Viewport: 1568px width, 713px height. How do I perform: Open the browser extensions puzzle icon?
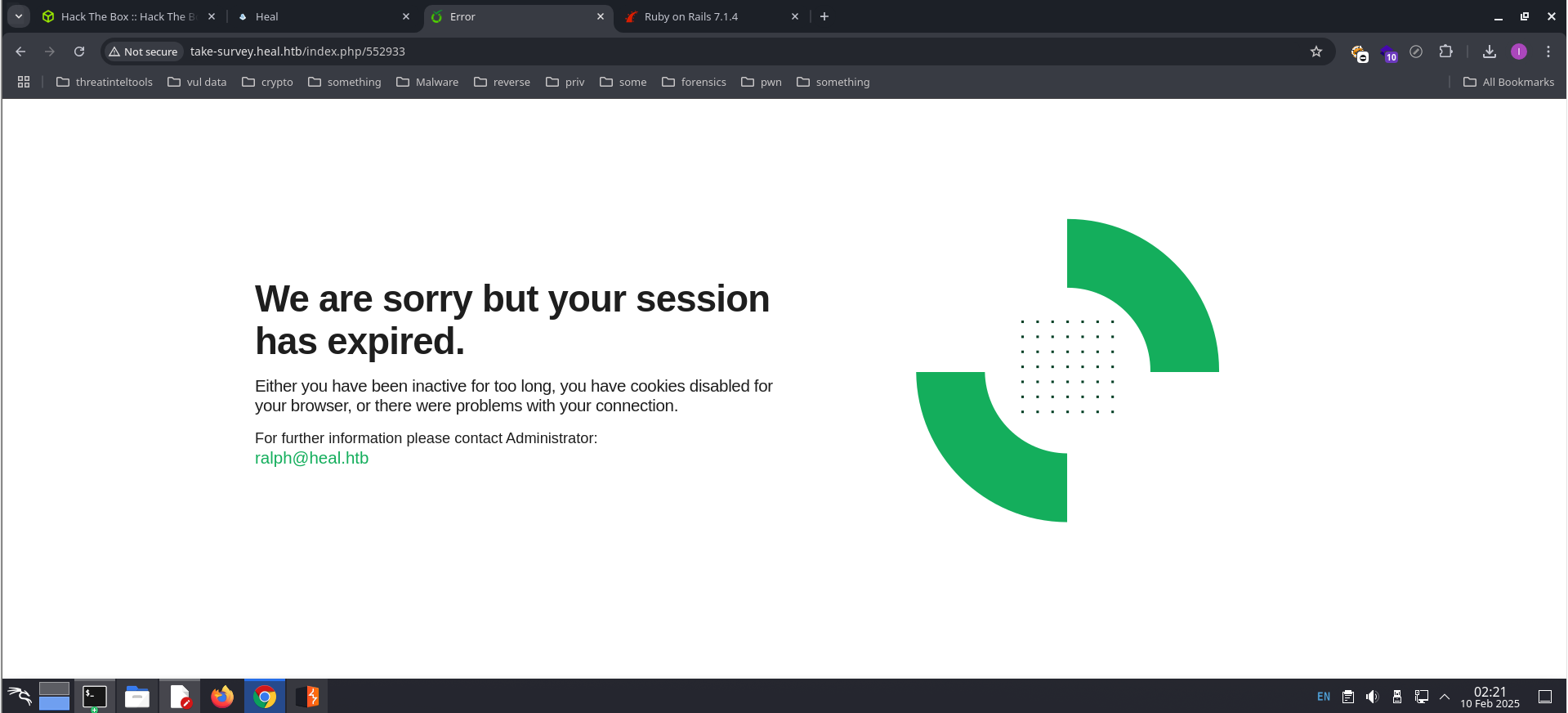click(1445, 52)
